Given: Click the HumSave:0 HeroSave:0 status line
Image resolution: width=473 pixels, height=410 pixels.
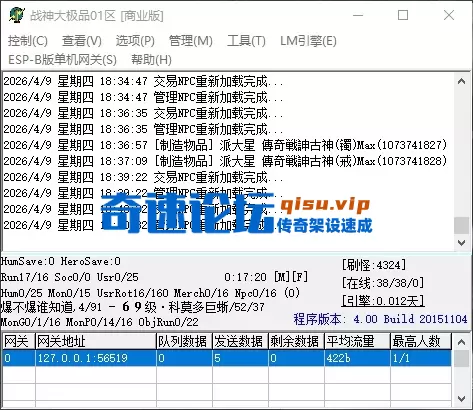Looking at the screenshot, I should coord(61,261).
